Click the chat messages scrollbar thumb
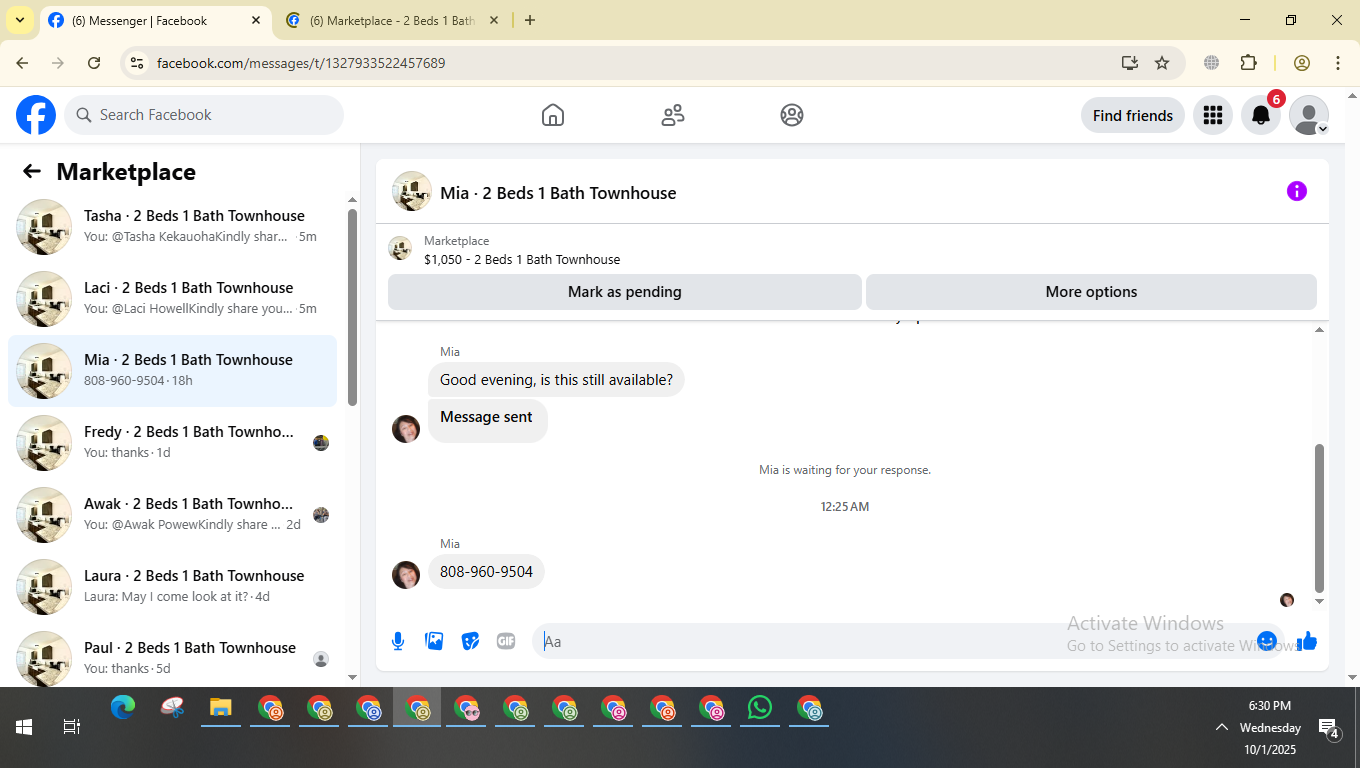Image resolution: width=1360 pixels, height=768 pixels. 1319,518
